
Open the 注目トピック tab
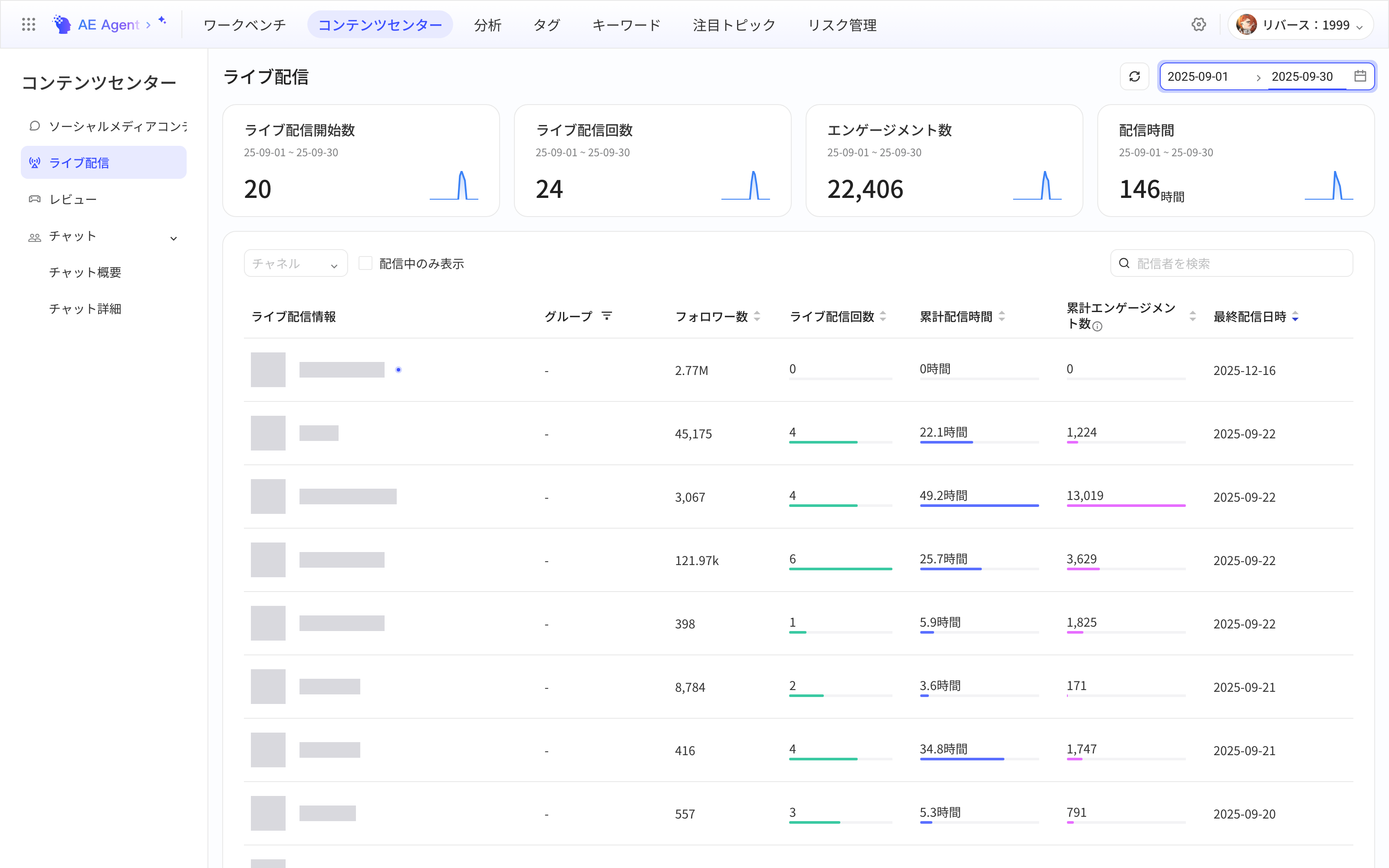(x=734, y=25)
